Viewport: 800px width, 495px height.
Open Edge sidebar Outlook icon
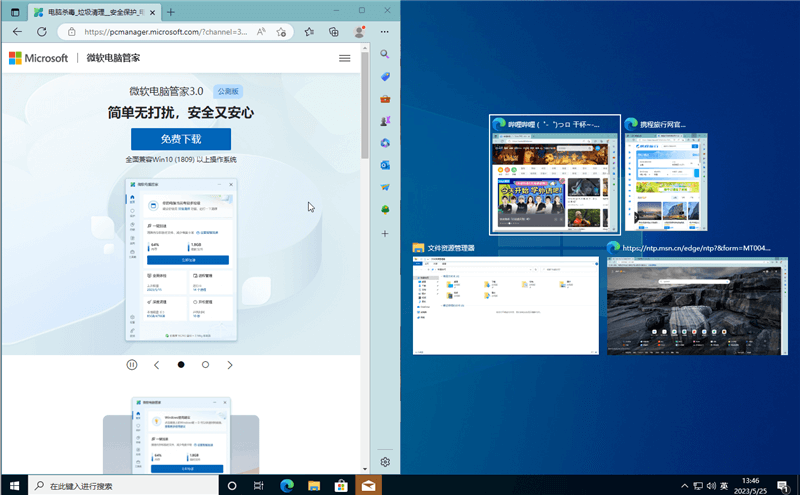coord(385,165)
